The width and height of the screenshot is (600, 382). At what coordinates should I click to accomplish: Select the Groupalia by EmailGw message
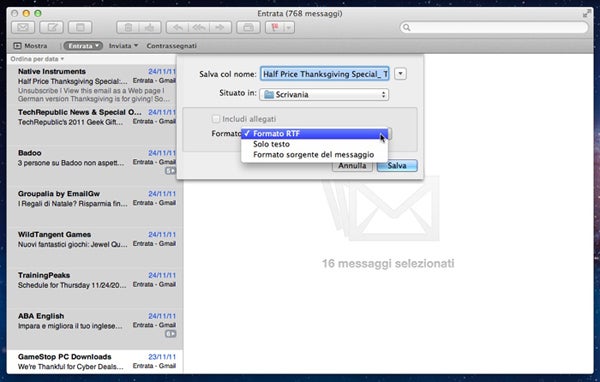coord(95,207)
